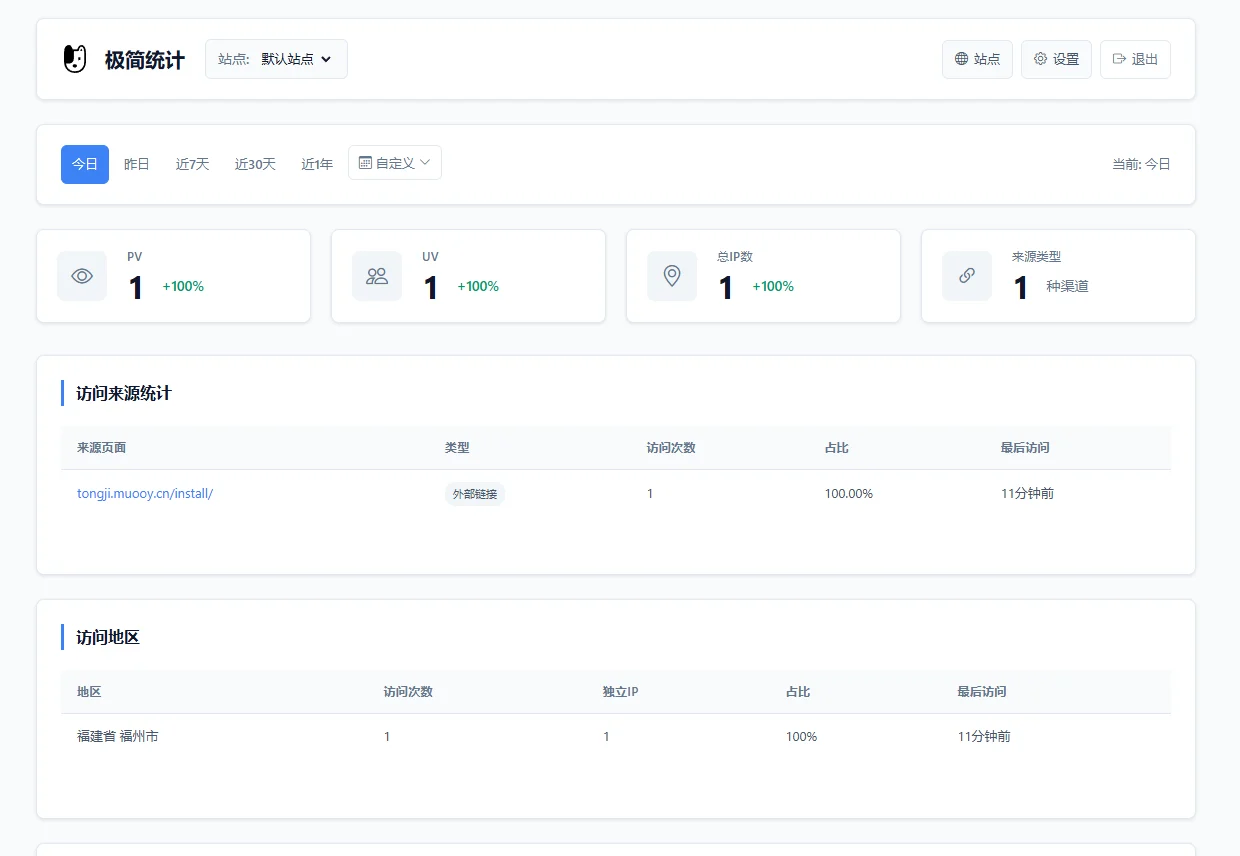Click the 外部链接 type badge
The width and height of the screenshot is (1240, 856).
tap(475, 494)
